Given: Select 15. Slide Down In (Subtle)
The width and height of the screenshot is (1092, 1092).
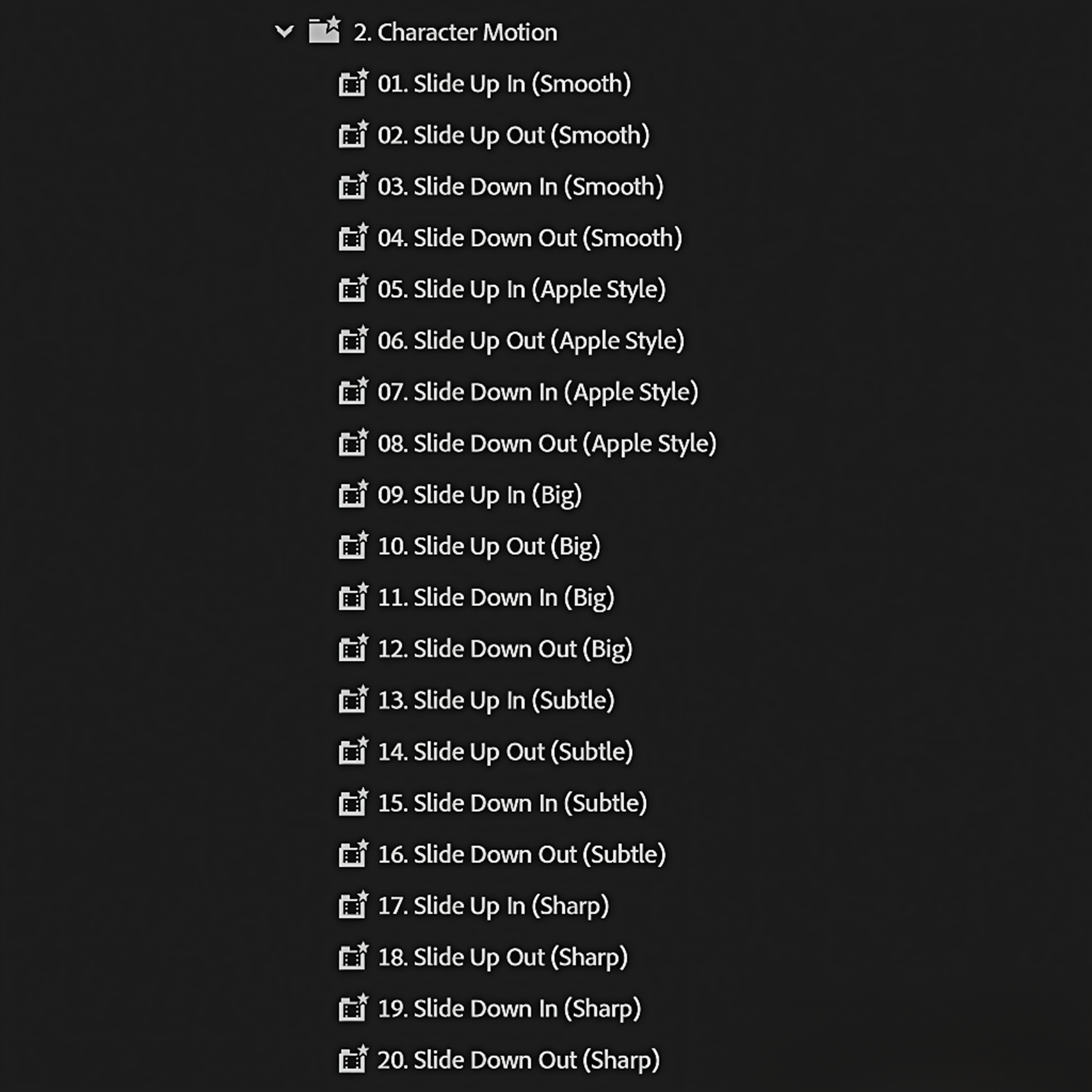Looking at the screenshot, I should coord(512,802).
